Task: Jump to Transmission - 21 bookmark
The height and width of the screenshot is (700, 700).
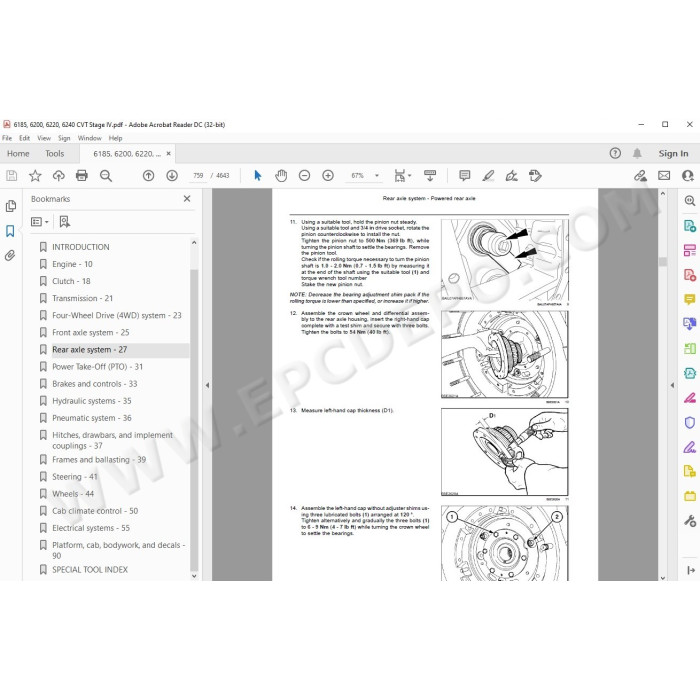Action: (82, 298)
